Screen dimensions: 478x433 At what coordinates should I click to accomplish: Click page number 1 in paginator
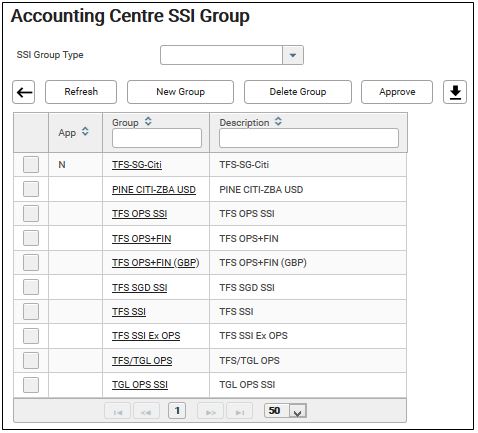tap(177, 411)
